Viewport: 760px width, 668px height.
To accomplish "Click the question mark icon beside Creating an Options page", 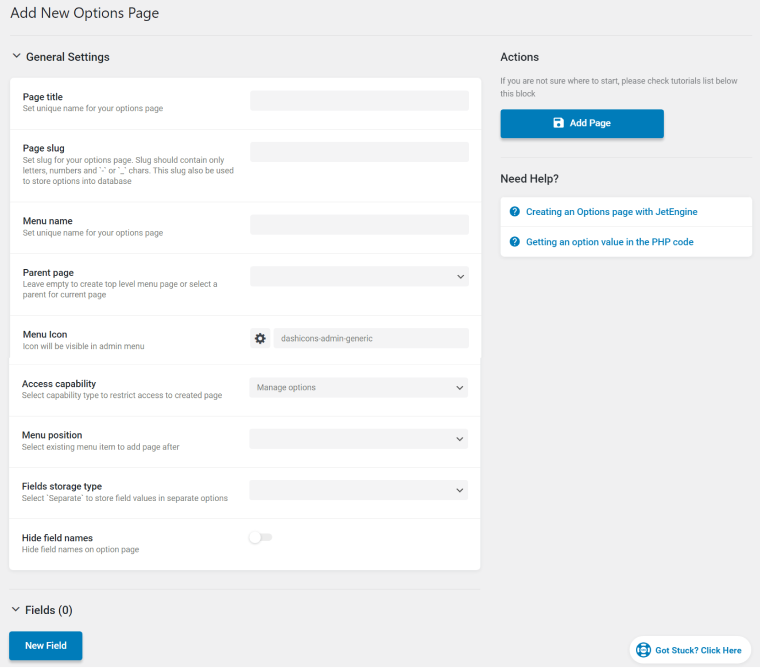I will 514,211.
